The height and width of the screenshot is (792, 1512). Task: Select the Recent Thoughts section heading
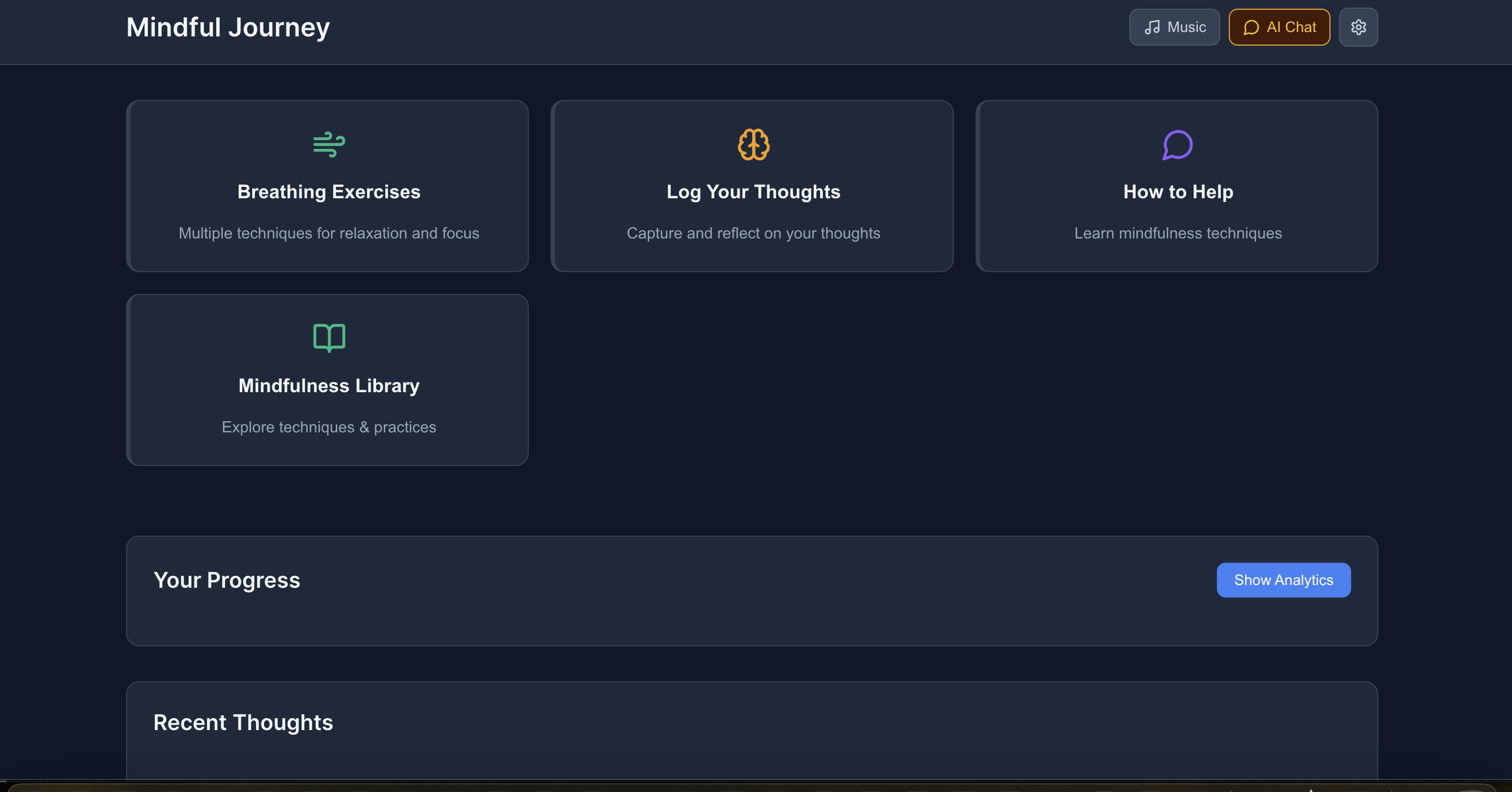[243, 722]
